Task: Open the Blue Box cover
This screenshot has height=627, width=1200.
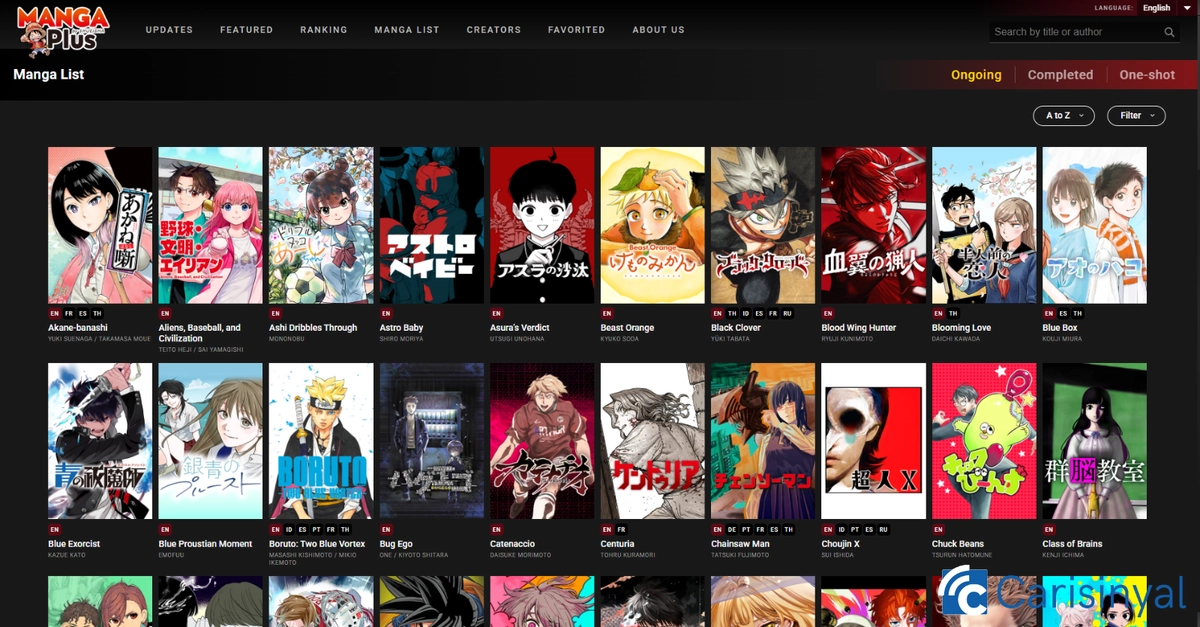Action: (x=1095, y=226)
